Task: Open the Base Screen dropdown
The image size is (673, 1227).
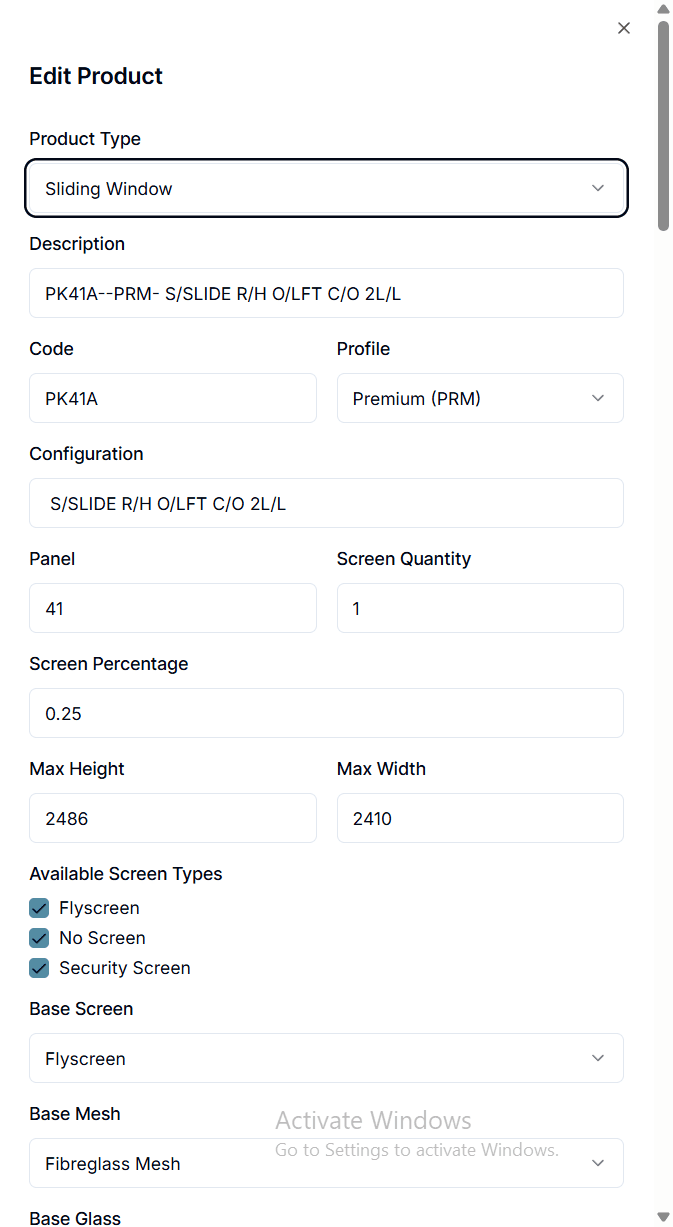Action: coord(326,1058)
